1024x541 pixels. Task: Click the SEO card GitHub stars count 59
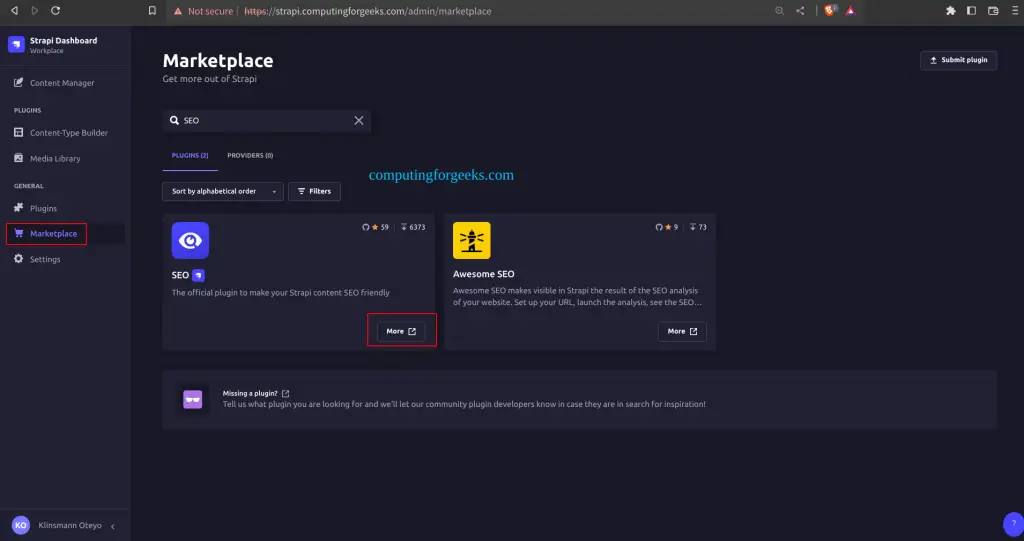376,227
